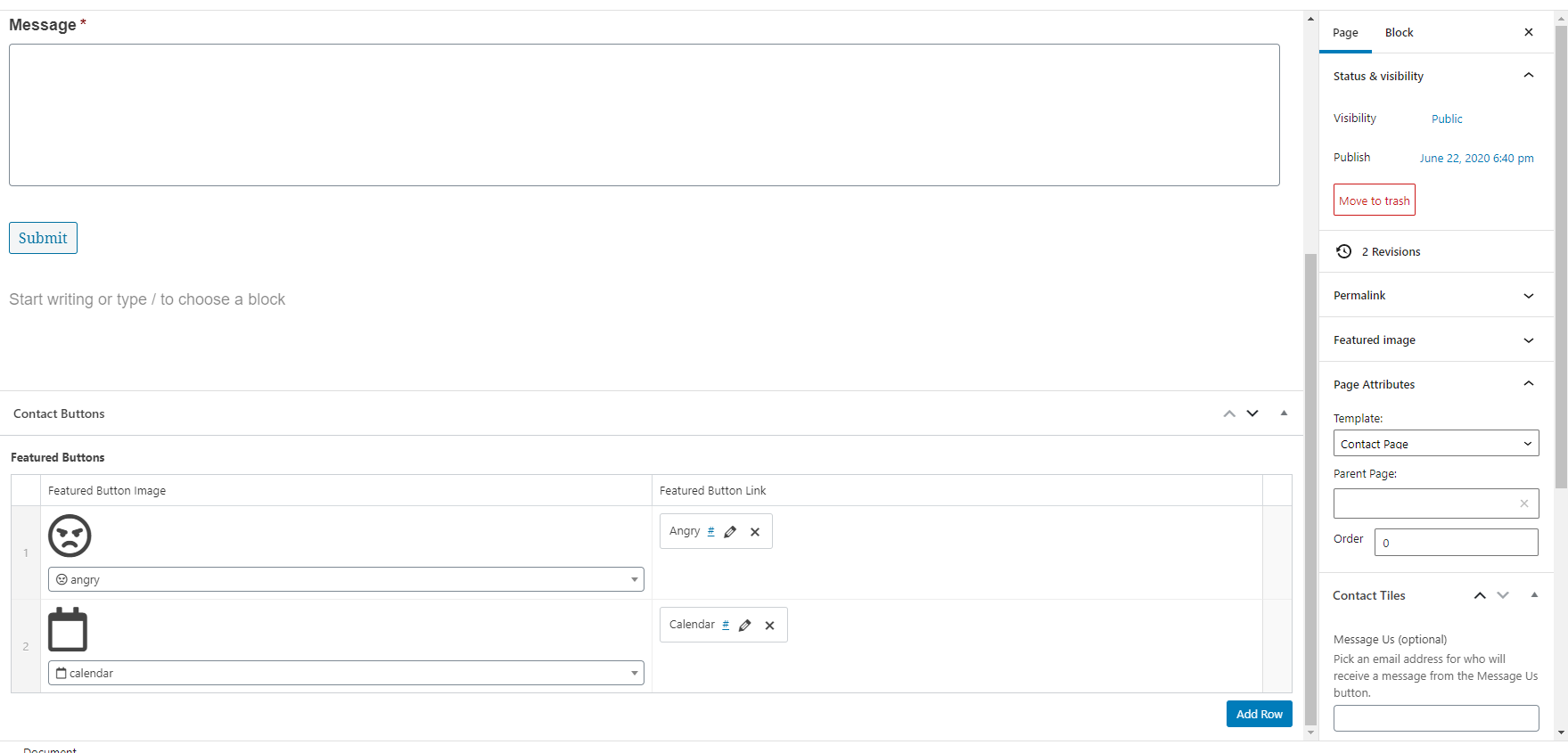Toggle the Contact Buttons metabox collapse triangle

pyautogui.click(x=1284, y=413)
